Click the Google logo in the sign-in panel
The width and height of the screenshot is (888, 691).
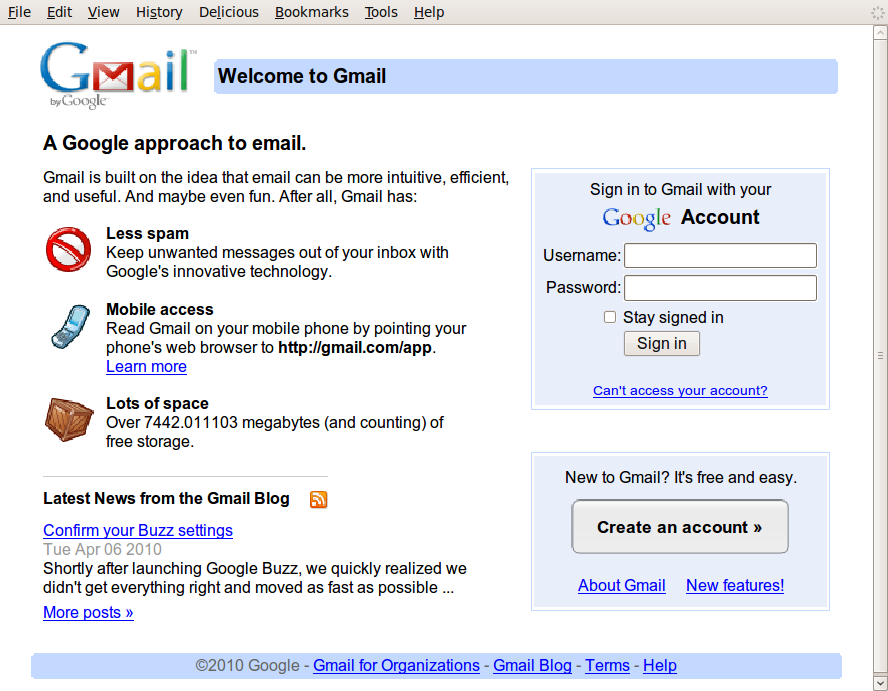point(636,217)
